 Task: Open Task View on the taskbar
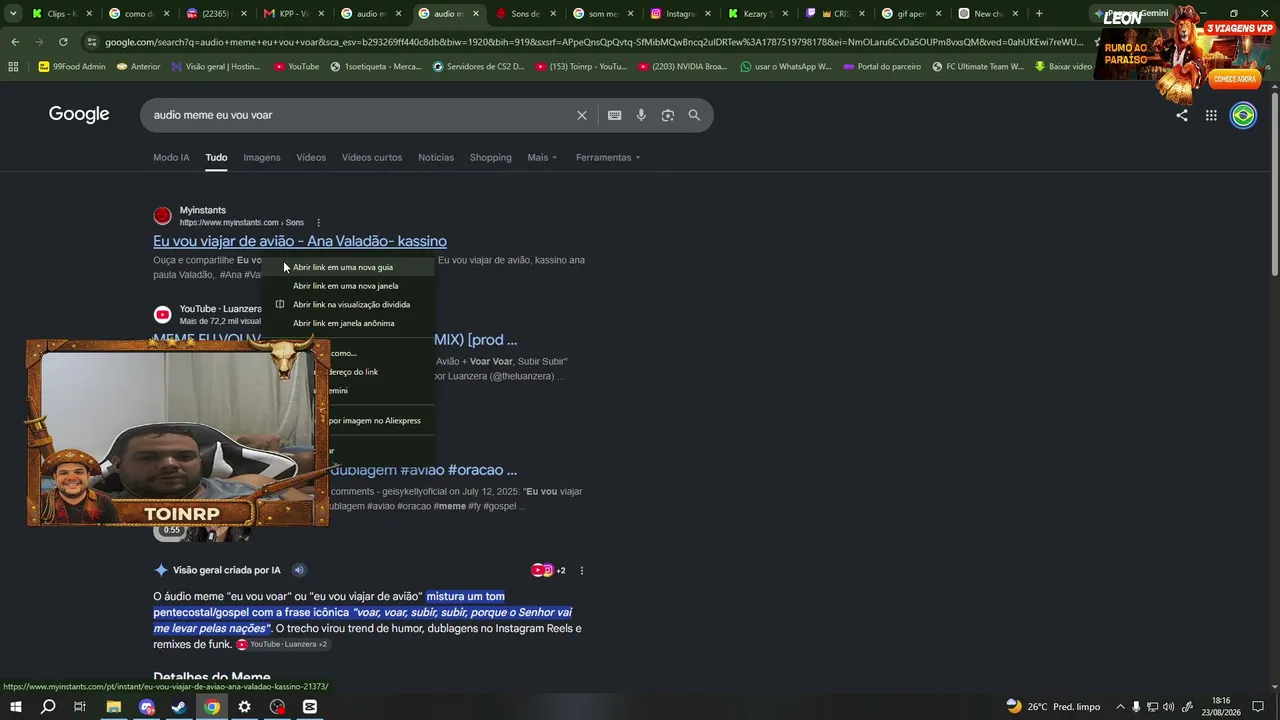click(80, 707)
